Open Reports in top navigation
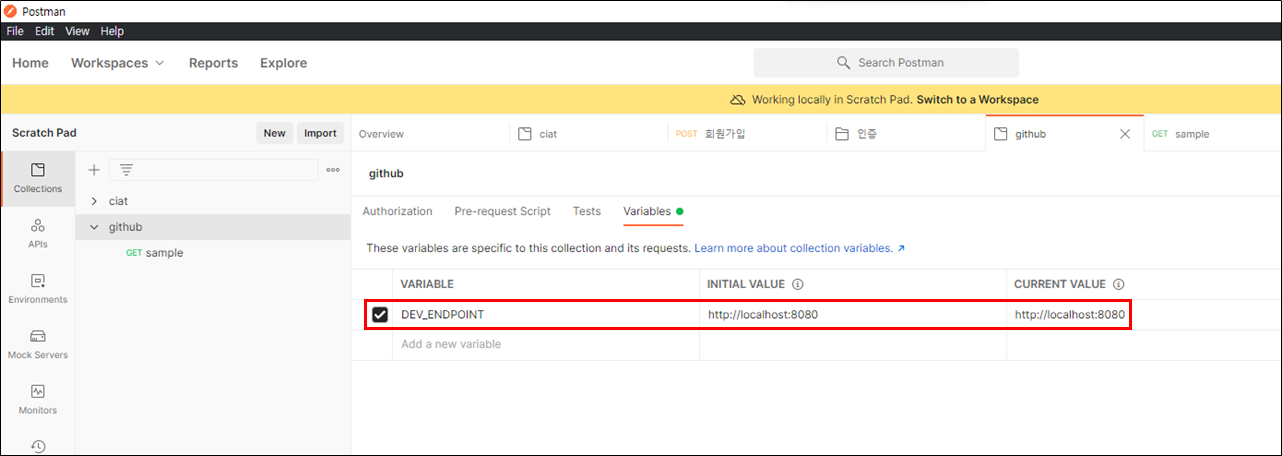The width and height of the screenshot is (1282, 456). (x=213, y=63)
